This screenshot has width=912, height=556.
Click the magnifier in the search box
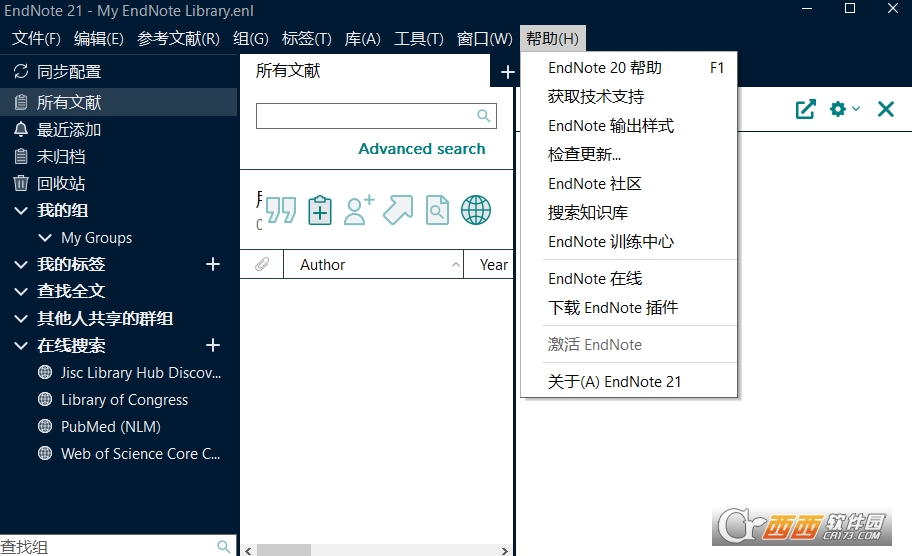[483, 116]
